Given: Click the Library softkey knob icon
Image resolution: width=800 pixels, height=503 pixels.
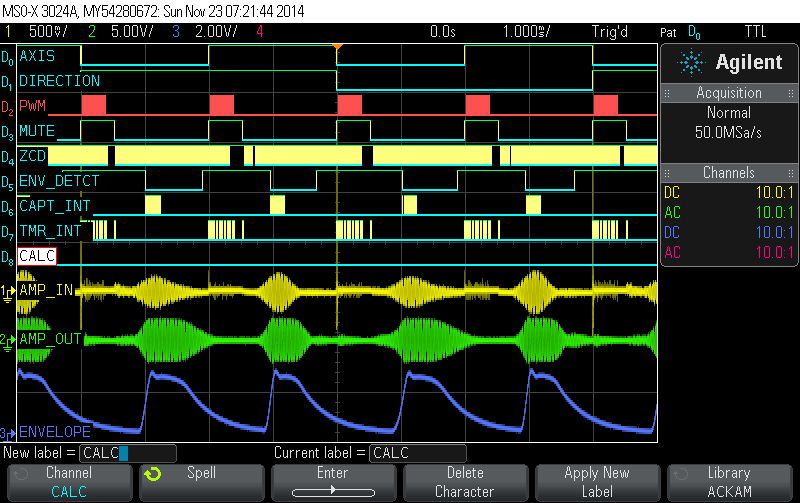Looking at the screenshot, I should [x=681, y=474].
